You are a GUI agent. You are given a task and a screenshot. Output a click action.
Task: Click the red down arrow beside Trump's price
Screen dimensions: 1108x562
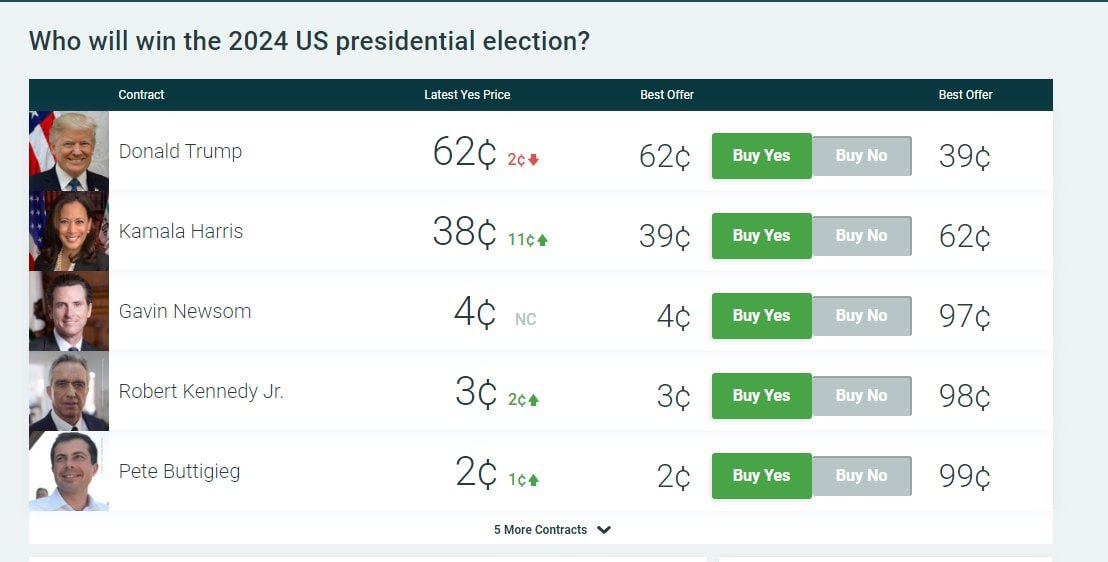(x=534, y=160)
